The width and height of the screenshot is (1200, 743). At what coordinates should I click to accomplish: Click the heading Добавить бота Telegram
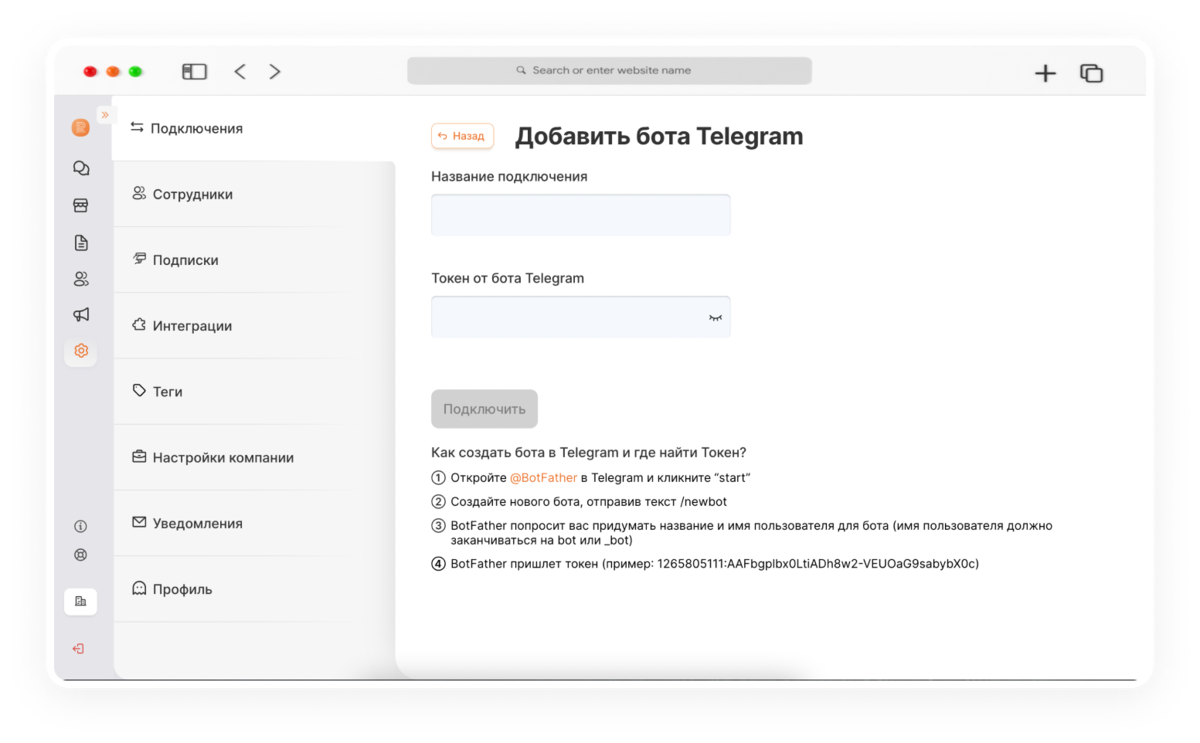(x=659, y=136)
